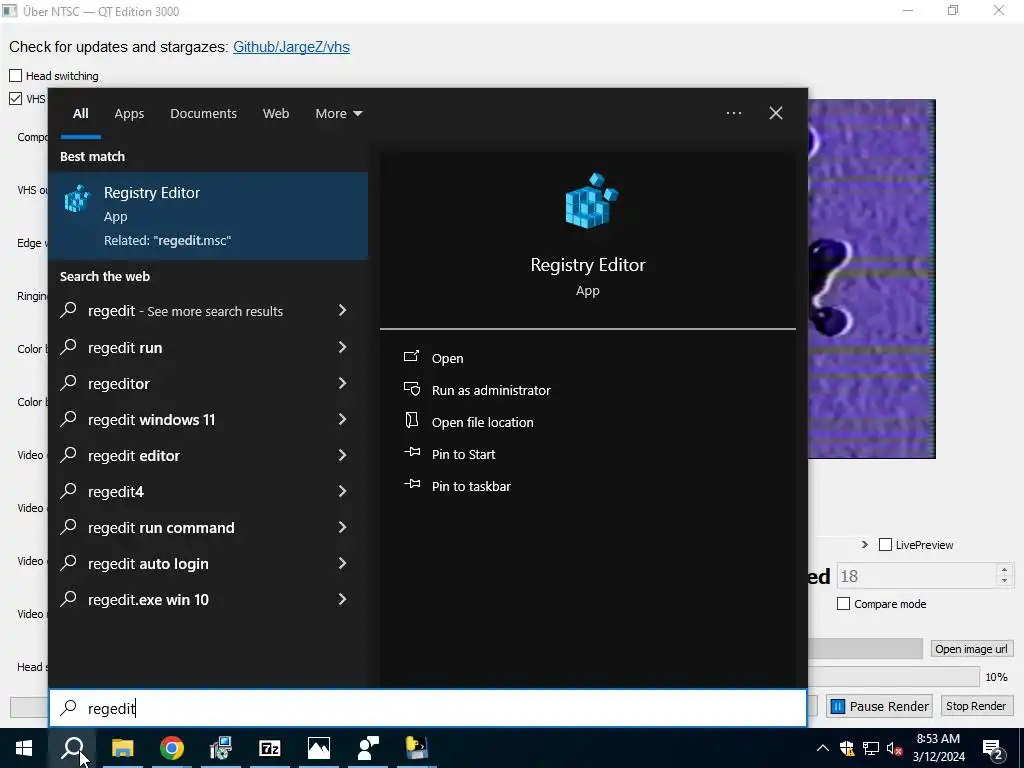This screenshot has width=1024, height=768.
Task: Expand the 'regedit editor' suggestion arrow
Action: [x=342, y=455]
